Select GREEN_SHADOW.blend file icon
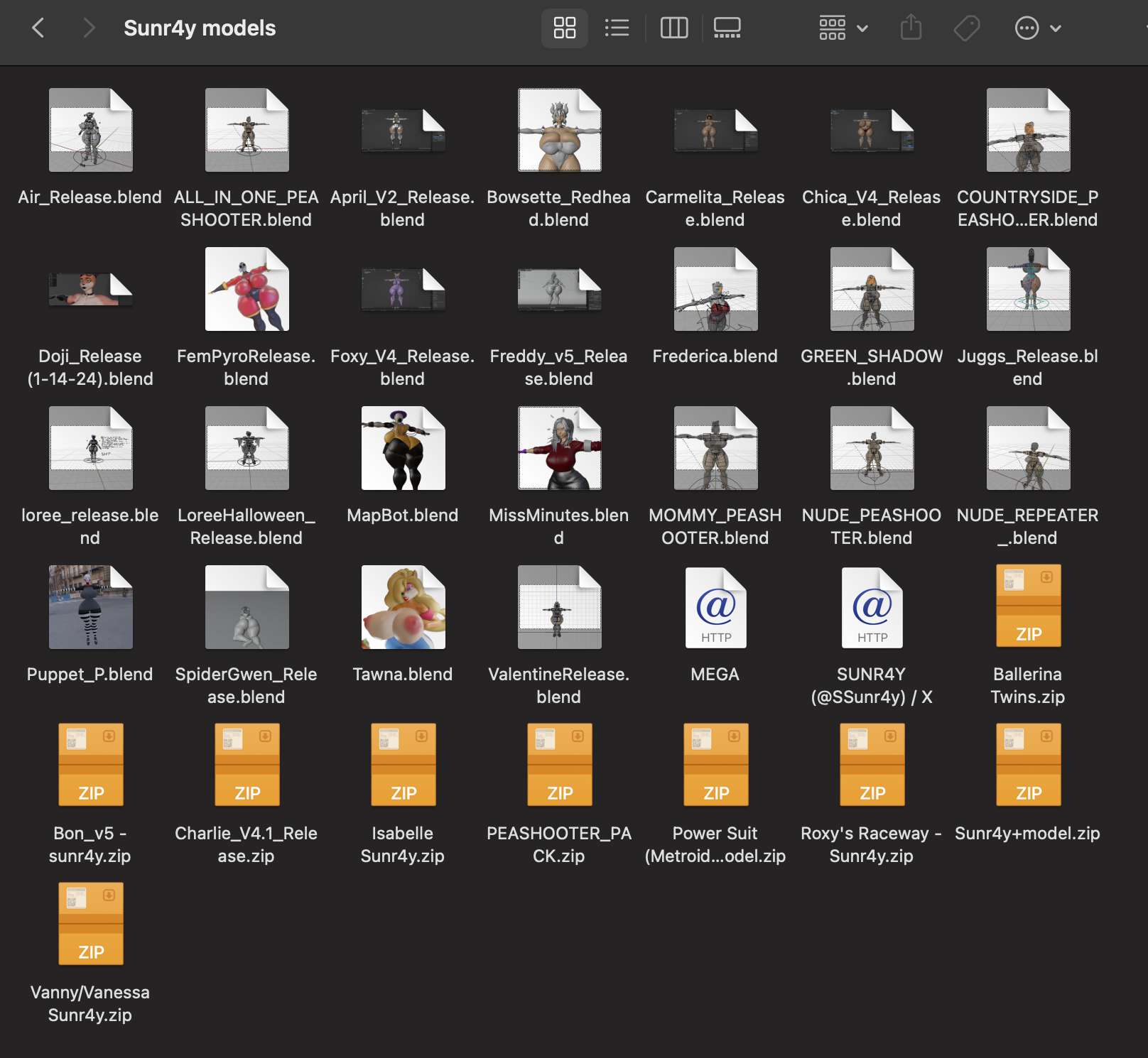This screenshot has height=1058, width=1148. pyautogui.click(x=872, y=289)
